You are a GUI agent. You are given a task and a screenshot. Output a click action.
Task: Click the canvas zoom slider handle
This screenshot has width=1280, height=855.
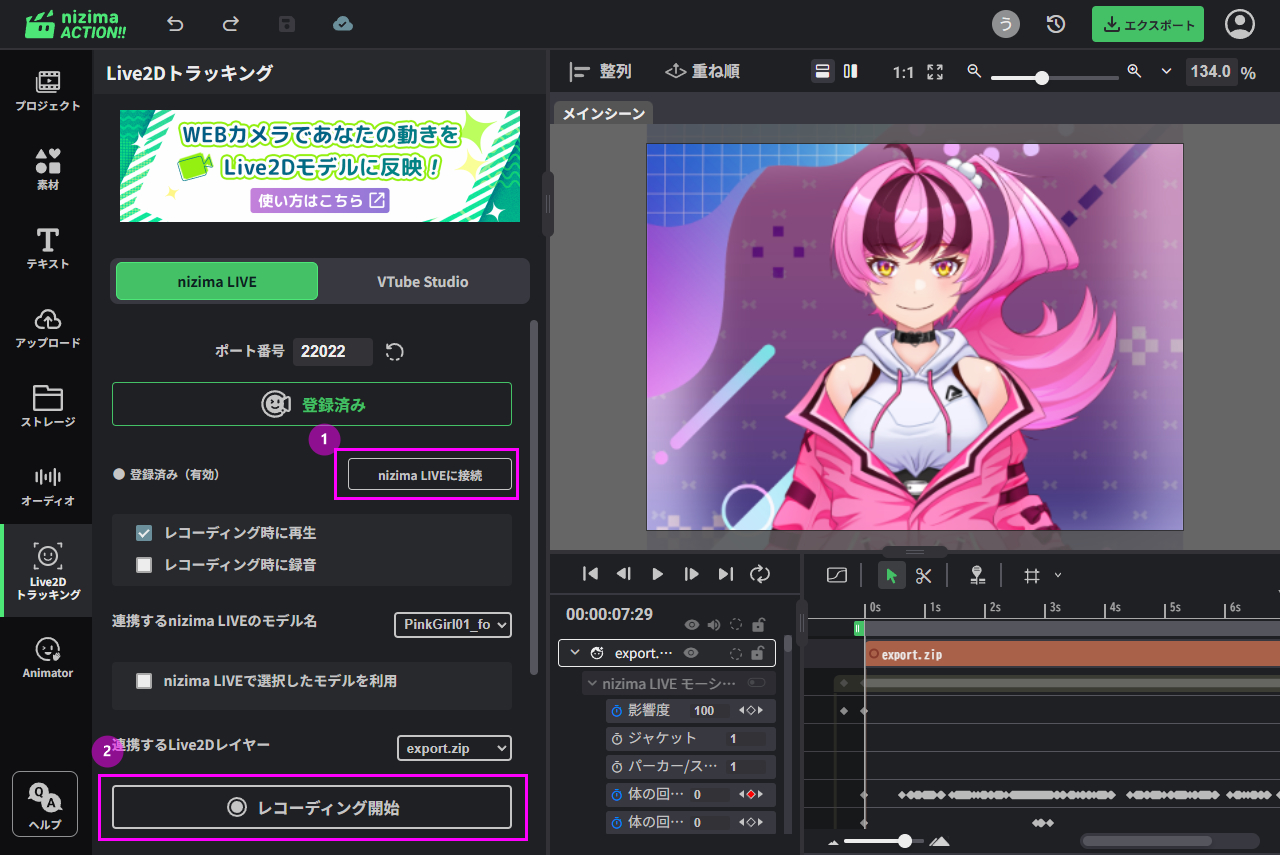click(1042, 77)
